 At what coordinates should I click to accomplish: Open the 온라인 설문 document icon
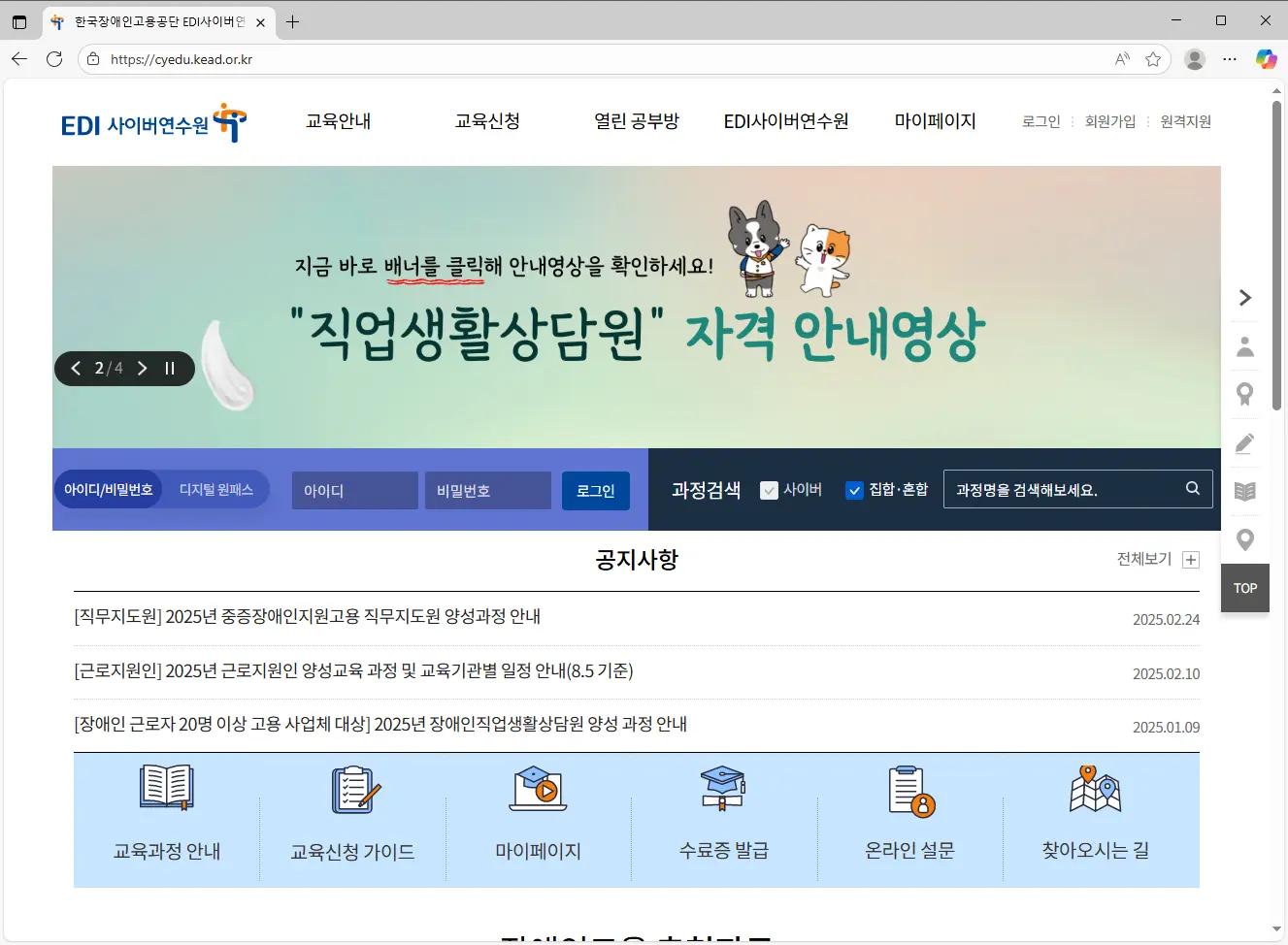pyautogui.click(x=911, y=791)
